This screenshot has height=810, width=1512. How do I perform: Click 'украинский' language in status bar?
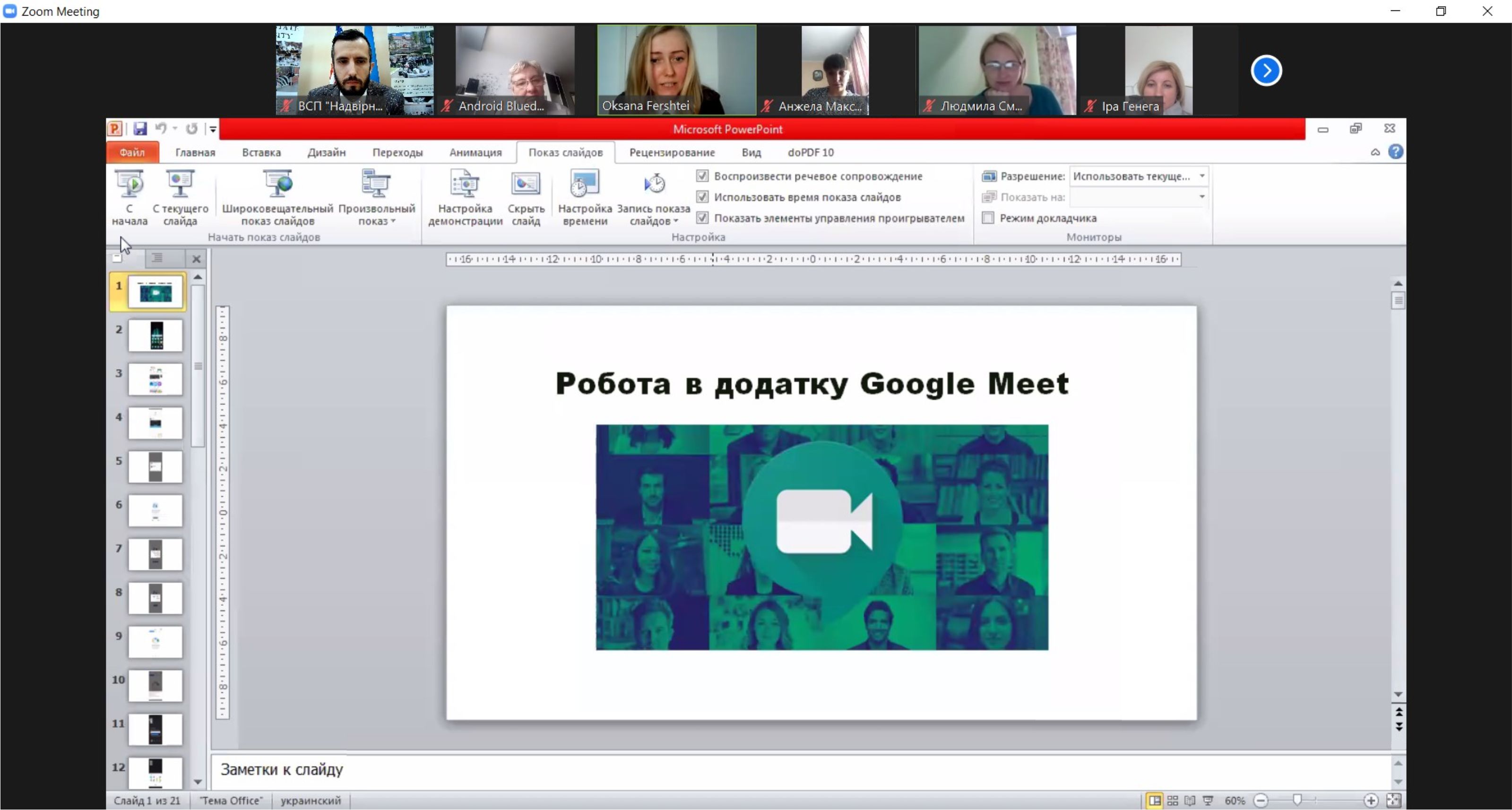pyautogui.click(x=311, y=801)
